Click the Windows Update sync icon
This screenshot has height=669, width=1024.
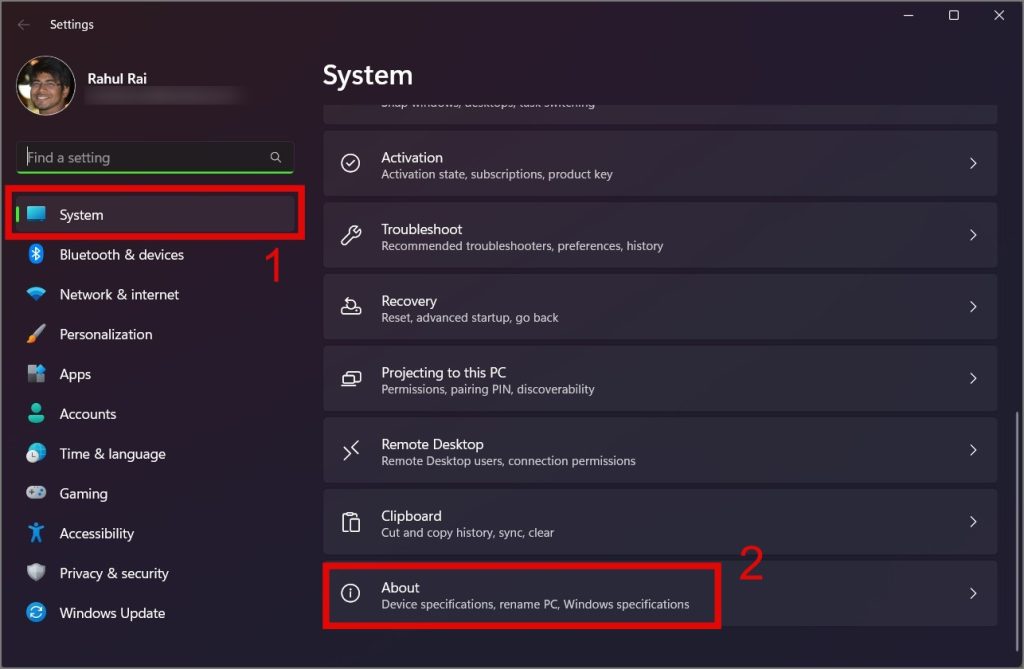(x=36, y=613)
